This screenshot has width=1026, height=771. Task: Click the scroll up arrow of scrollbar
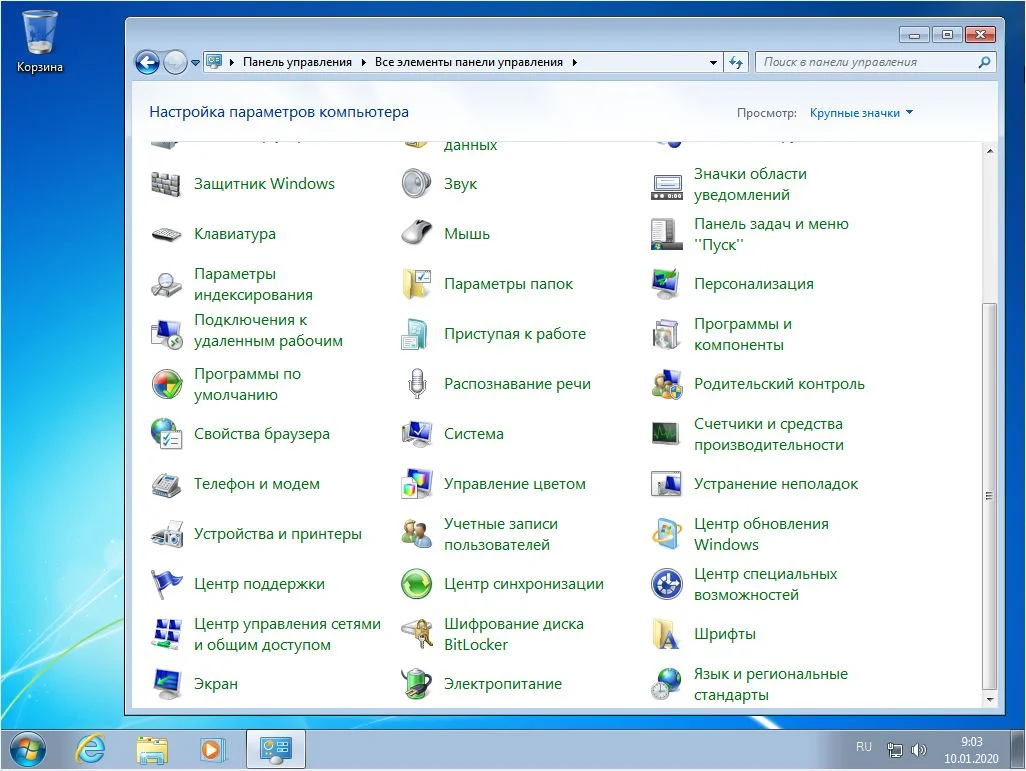tap(990, 151)
